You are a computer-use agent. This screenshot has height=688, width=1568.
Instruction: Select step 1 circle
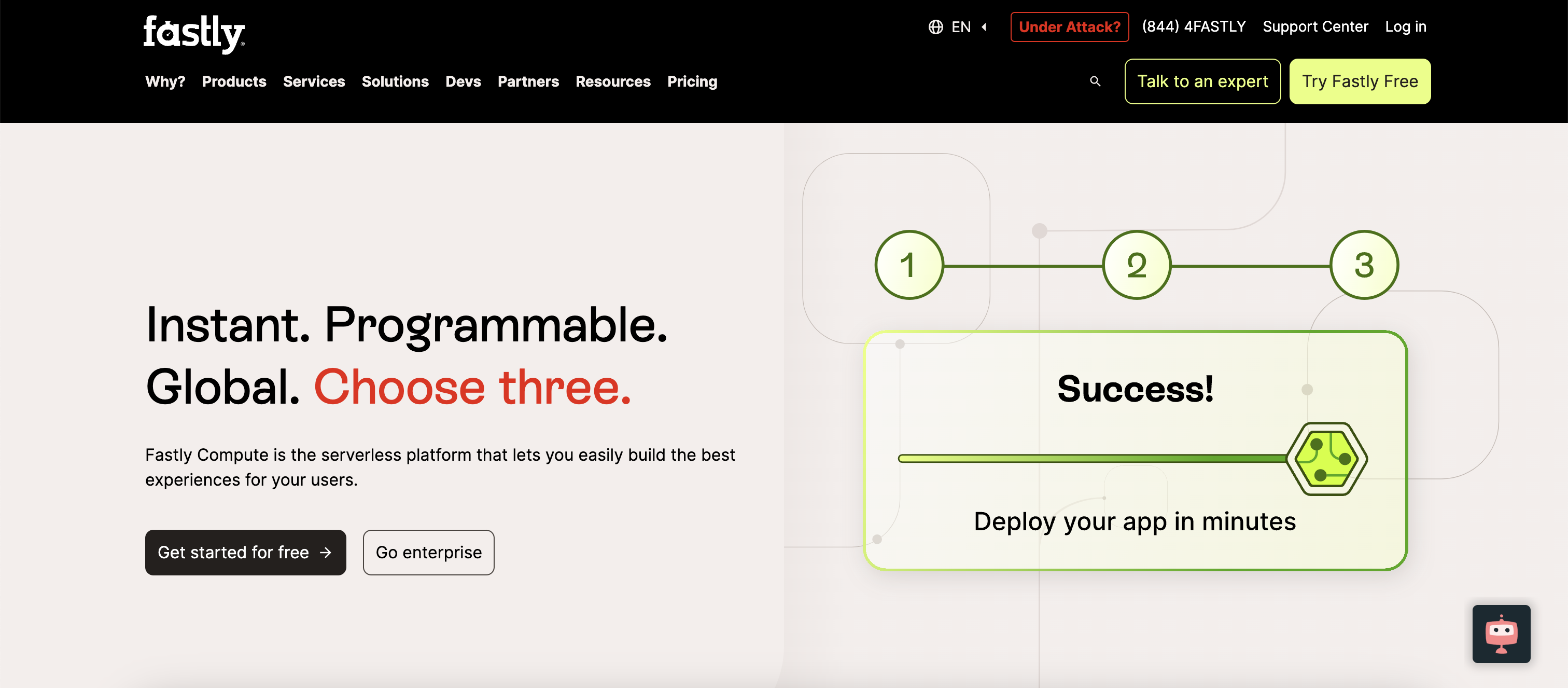(909, 265)
